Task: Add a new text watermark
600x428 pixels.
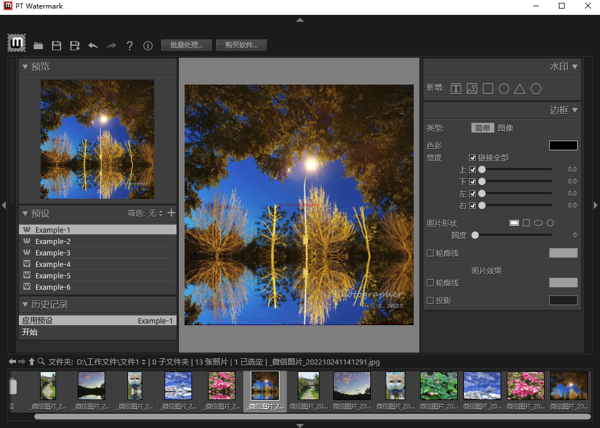Action: tap(456, 89)
